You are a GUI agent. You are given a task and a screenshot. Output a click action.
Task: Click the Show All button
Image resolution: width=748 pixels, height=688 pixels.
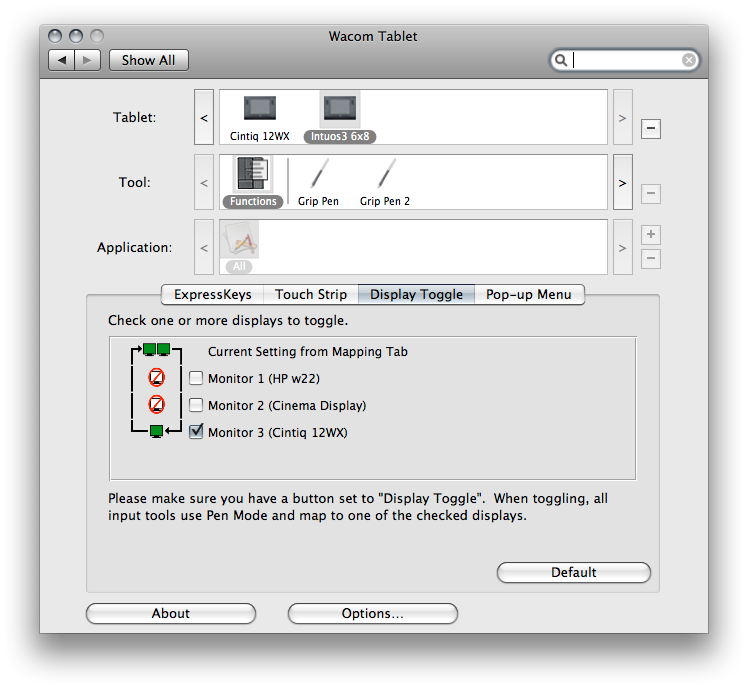(148, 60)
